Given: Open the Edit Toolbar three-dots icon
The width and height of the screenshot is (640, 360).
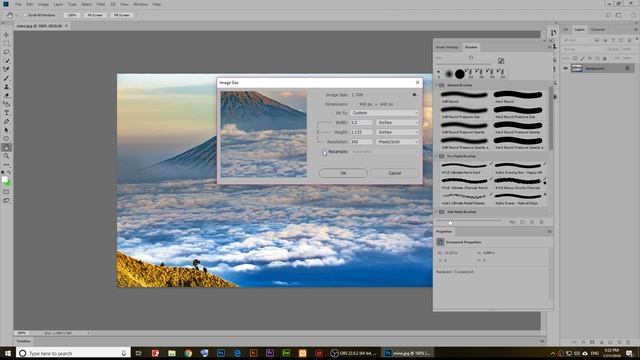Looking at the screenshot, I should click(6, 164).
